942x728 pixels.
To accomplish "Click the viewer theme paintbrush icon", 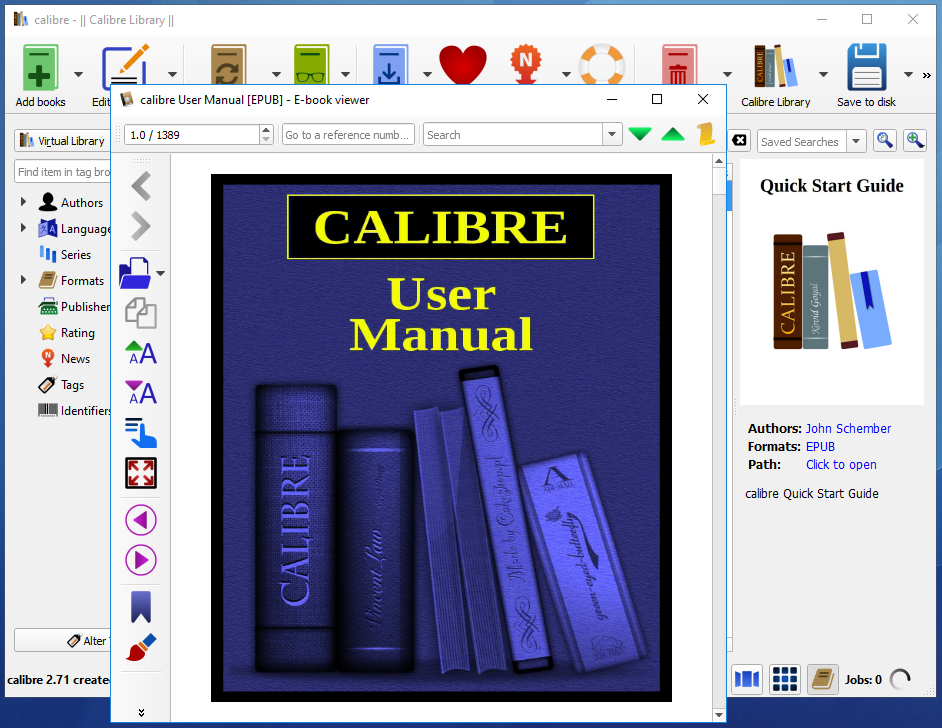I will coord(141,648).
